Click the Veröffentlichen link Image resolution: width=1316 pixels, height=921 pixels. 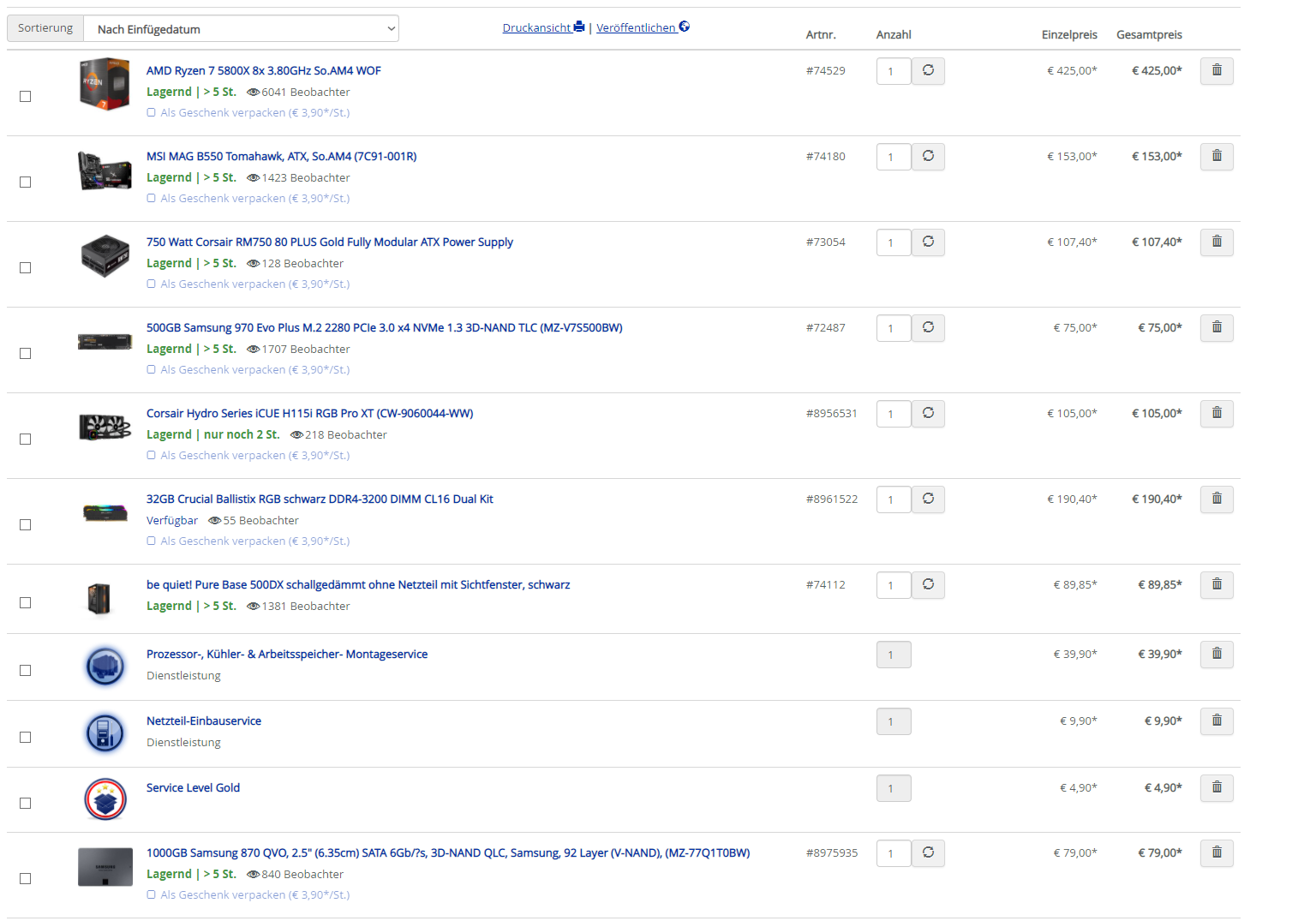(x=643, y=27)
